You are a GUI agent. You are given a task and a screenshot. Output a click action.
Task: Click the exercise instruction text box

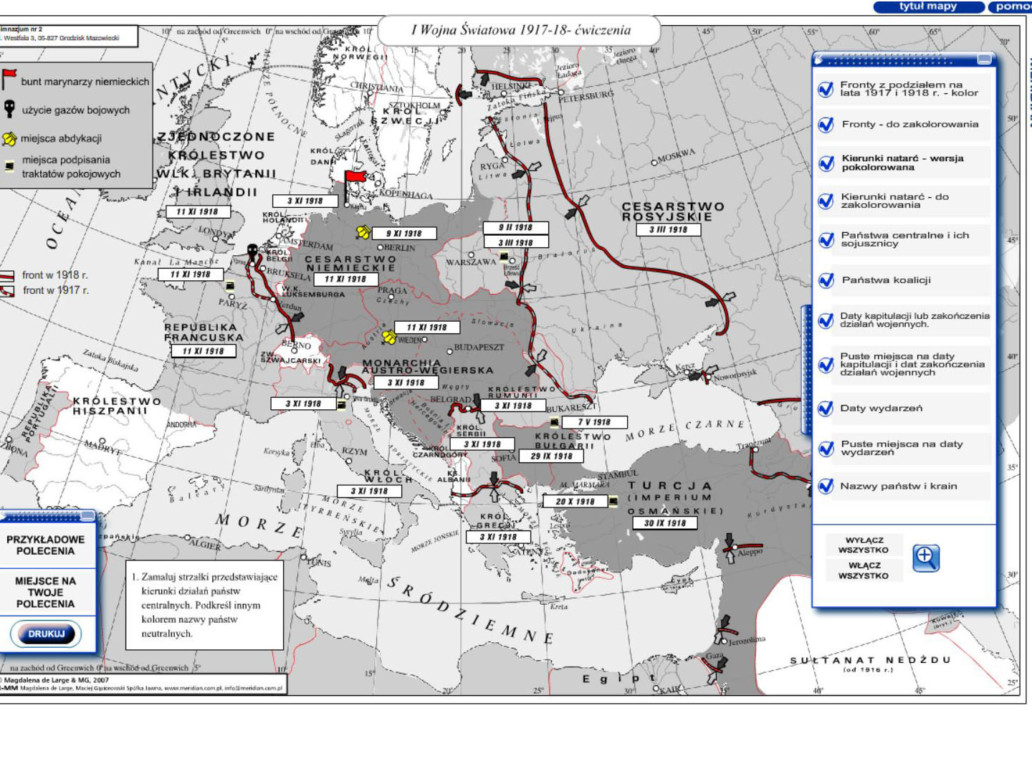[x=206, y=605]
